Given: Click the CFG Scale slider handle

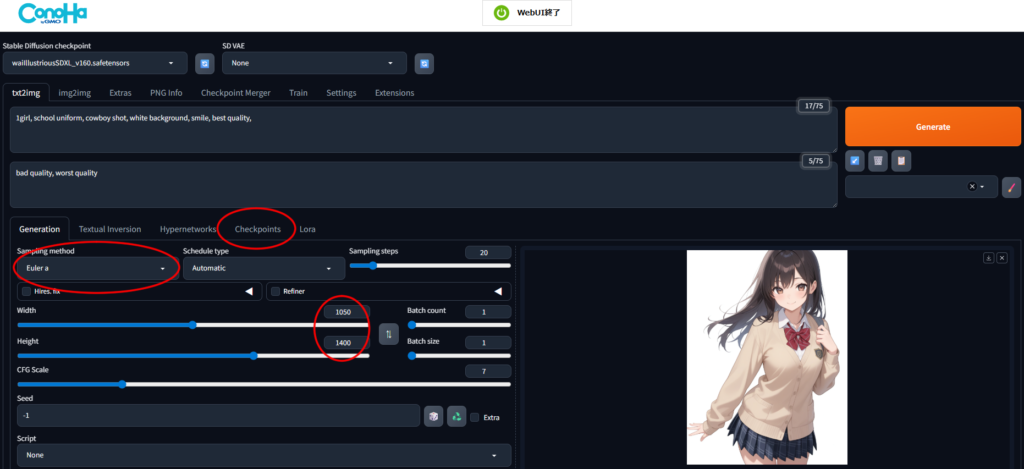Looking at the screenshot, I should pos(122,384).
